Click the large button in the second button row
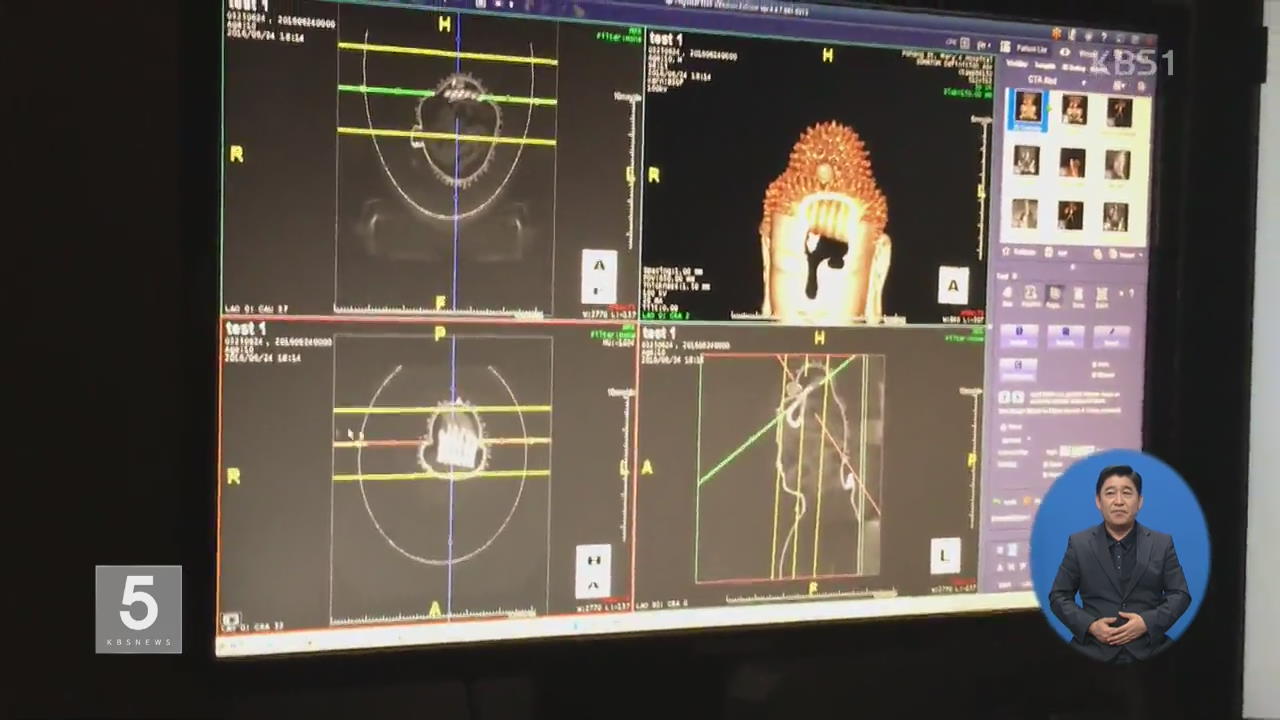Screen dimensions: 1280x720 [1019, 368]
